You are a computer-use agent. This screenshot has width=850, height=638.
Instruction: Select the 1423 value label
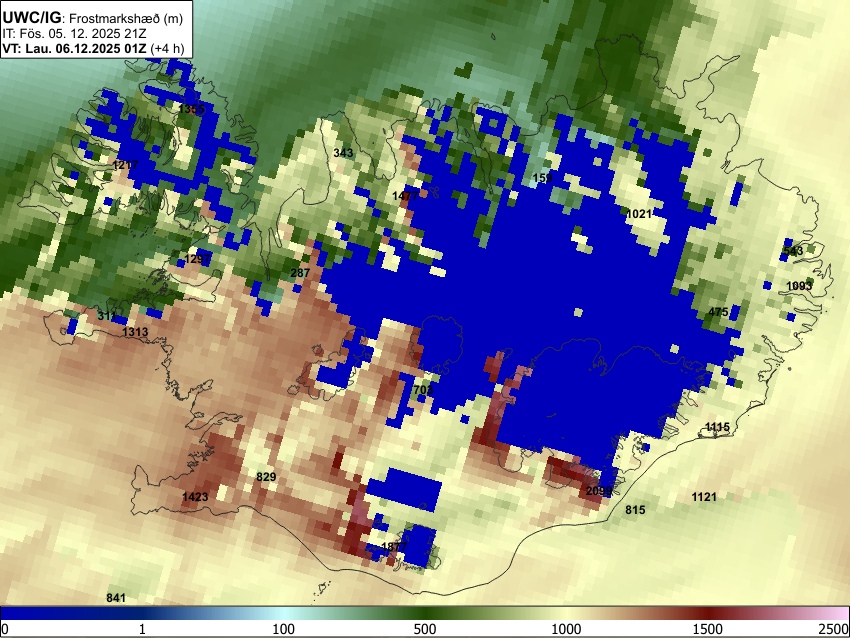point(195,497)
